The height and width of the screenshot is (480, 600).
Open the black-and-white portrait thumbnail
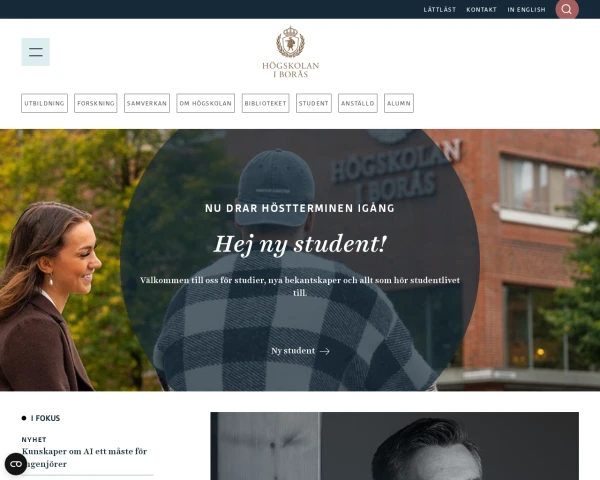[x=395, y=446]
